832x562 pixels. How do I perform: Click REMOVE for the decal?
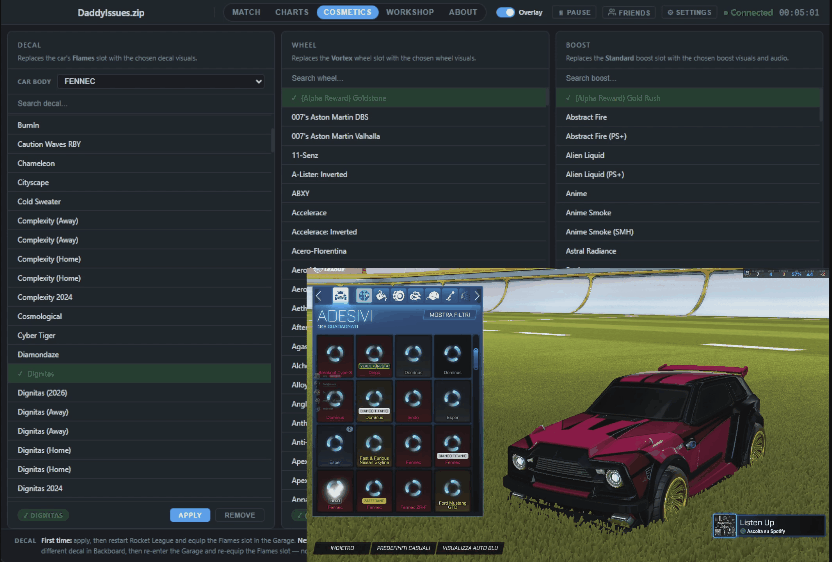[x=240, y=515]
